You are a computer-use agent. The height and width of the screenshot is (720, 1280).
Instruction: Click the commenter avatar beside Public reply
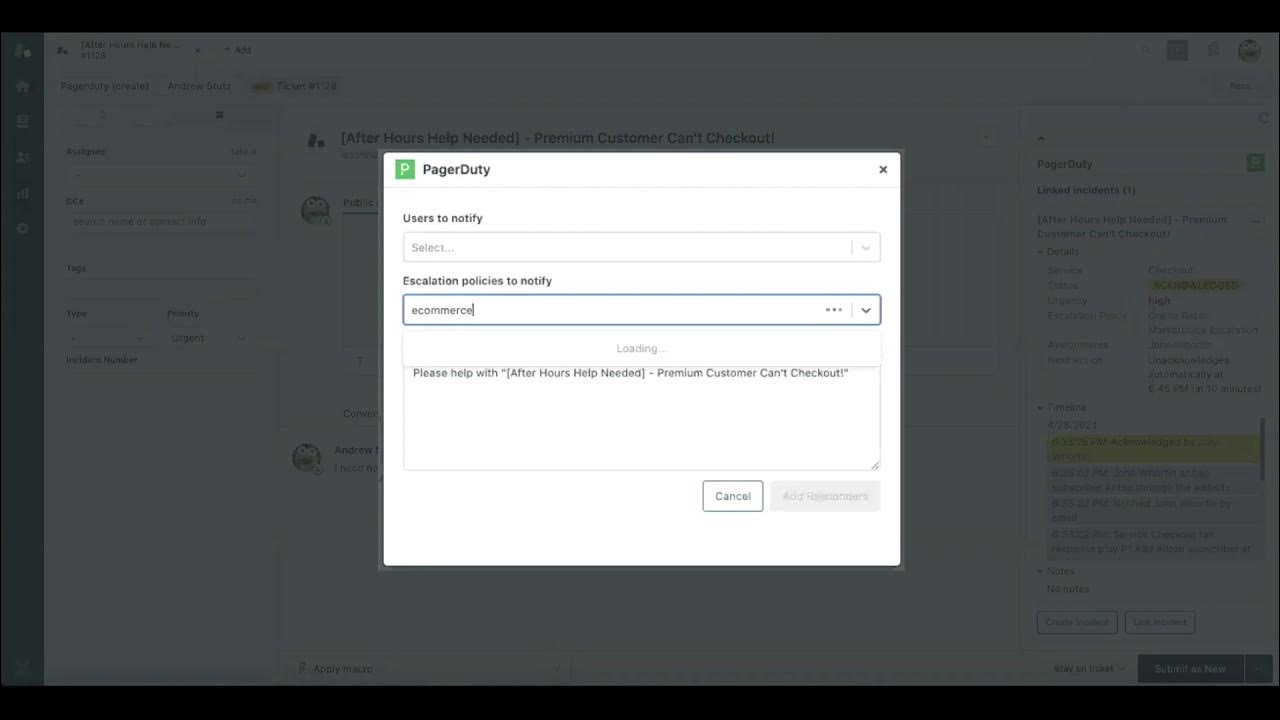(315, 209)
